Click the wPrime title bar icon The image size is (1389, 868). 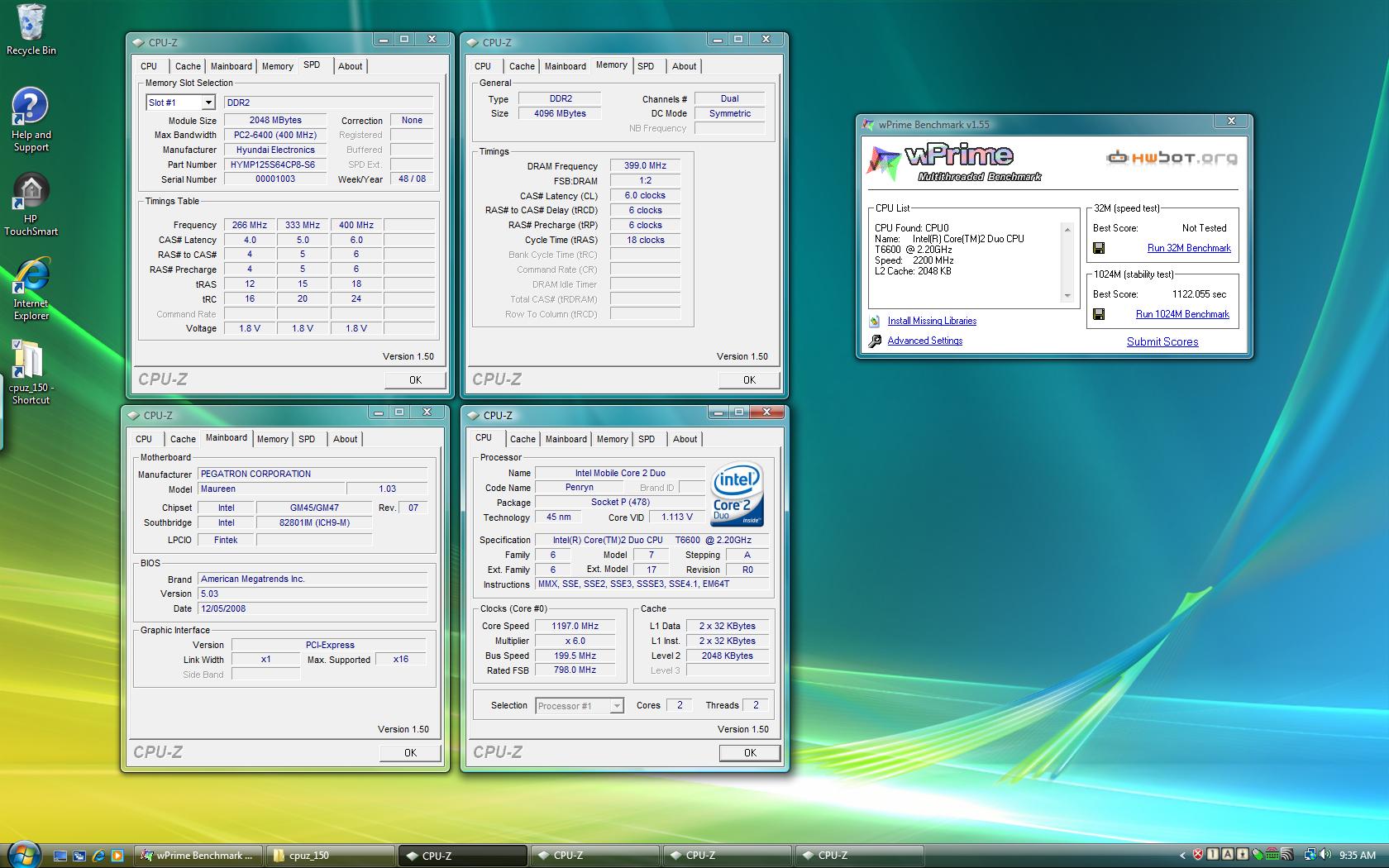[868, 125]
